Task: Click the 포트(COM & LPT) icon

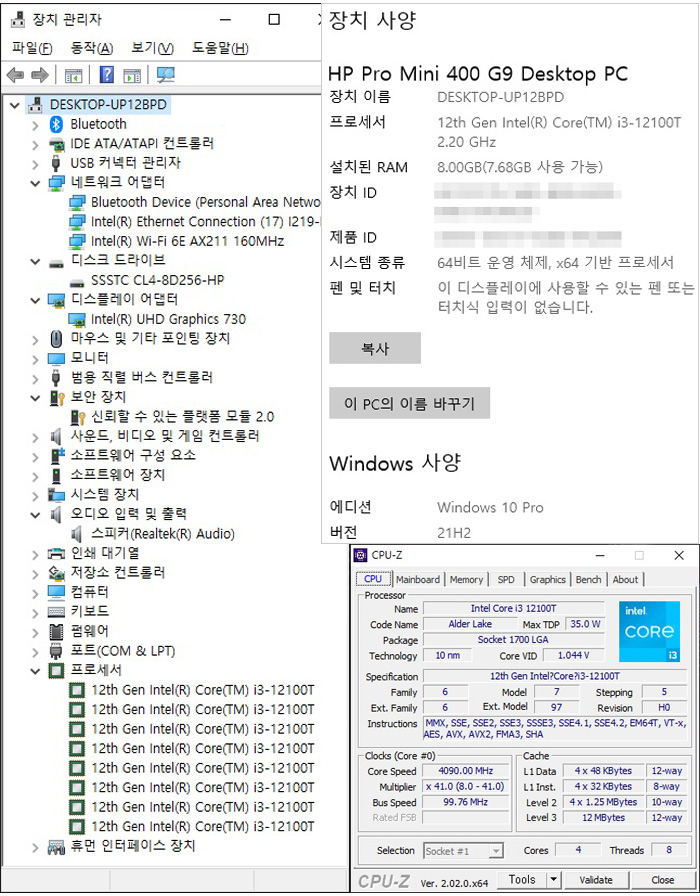Action: tap(56, 651)
